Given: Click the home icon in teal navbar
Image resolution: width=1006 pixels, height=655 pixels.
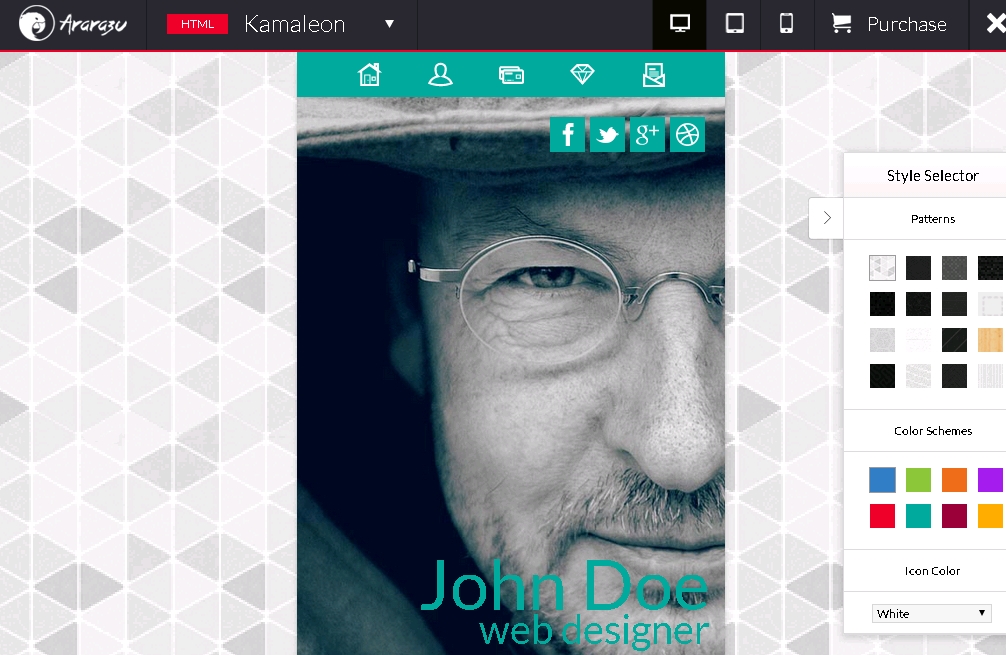Looking at the screenshot, I should tap(370, 75).
